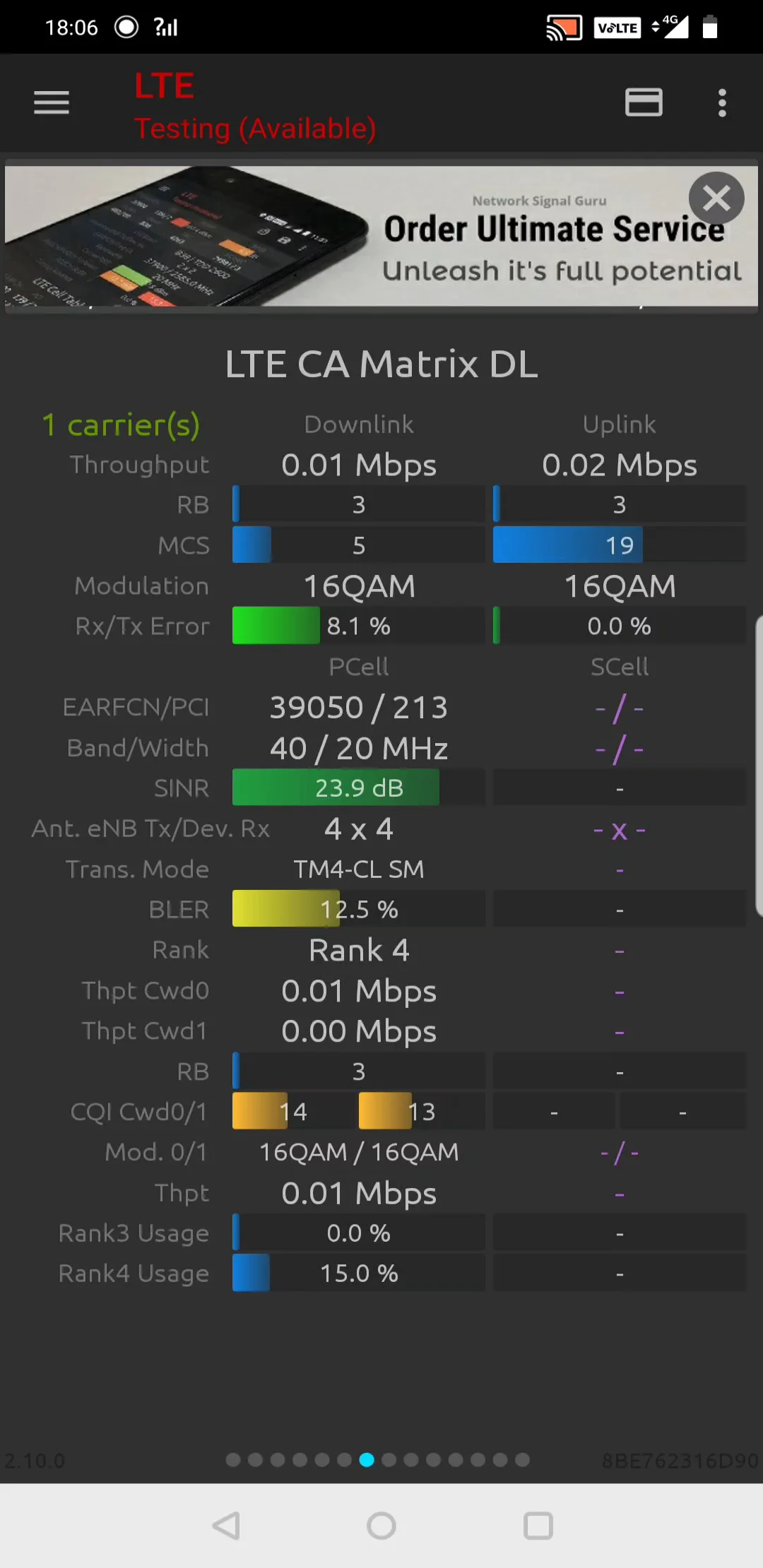Tap the SINR 23.9 dB bar
This screenshot has height=1568, width=763.
(x=358, y=788)
